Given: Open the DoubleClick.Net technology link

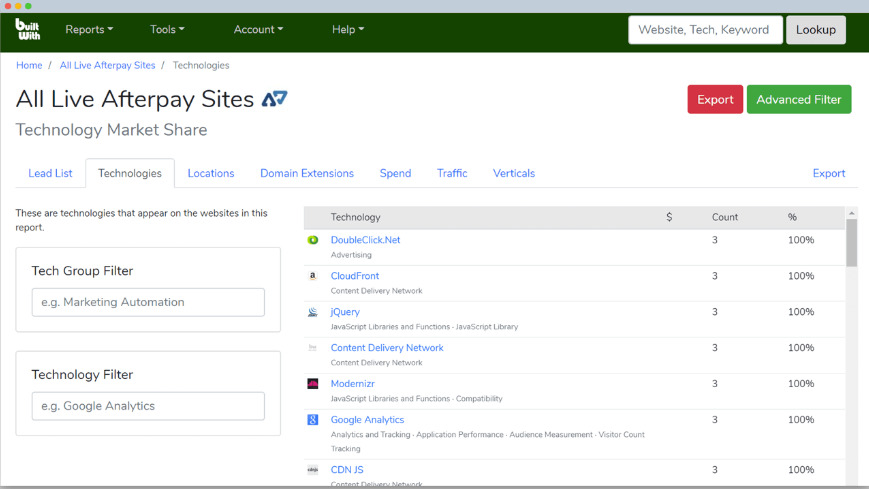Looking at the screenshot, I should (x=365, y=240).
